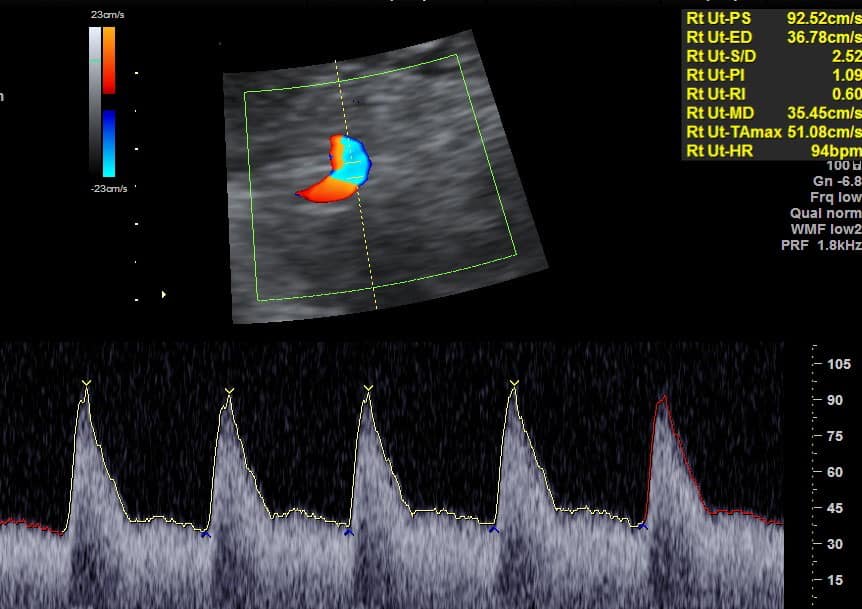
Task: Click the red-orange color velocity scale bar
Action: point(108,60)
